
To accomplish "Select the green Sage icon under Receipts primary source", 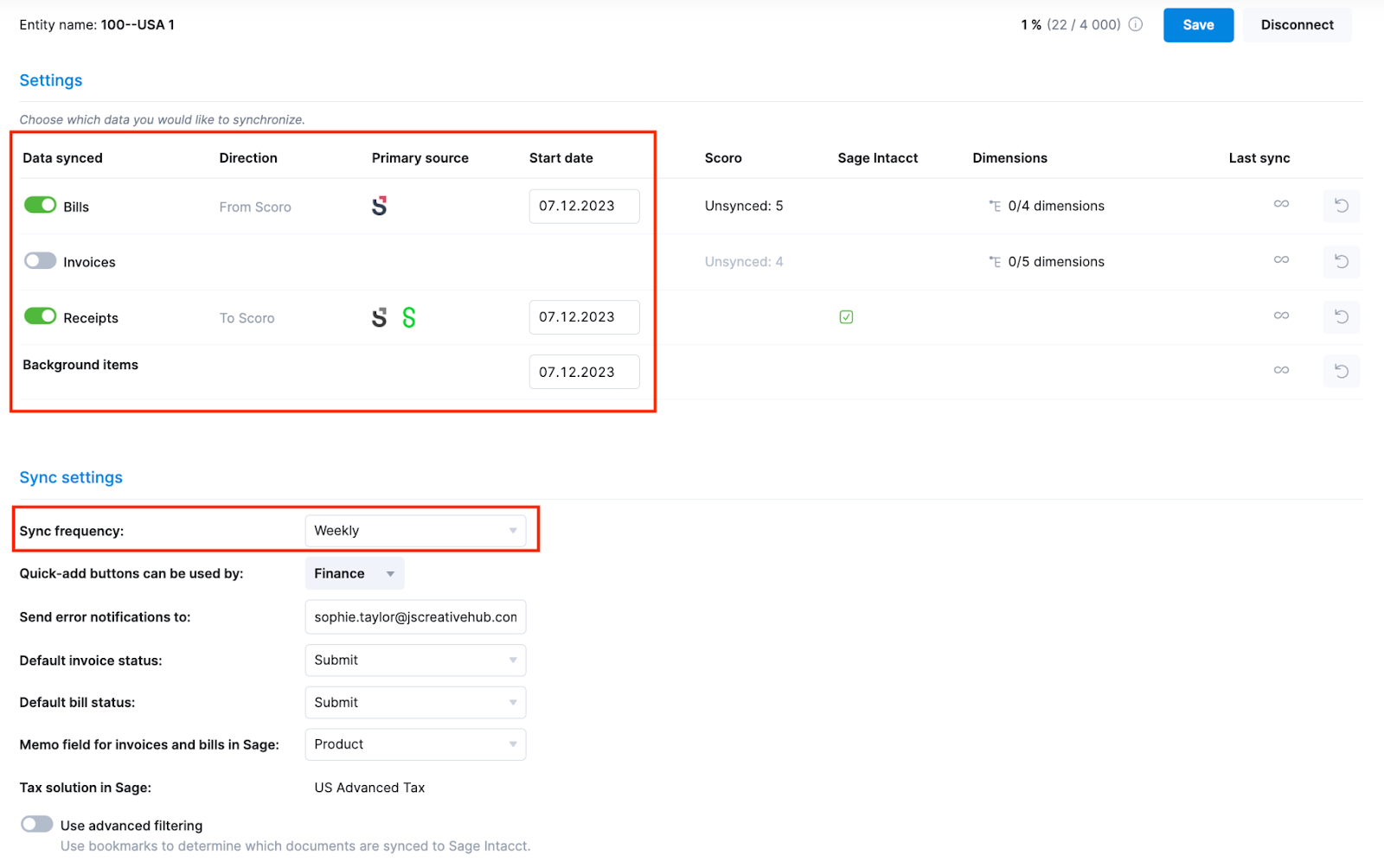I will pos(408,316).
